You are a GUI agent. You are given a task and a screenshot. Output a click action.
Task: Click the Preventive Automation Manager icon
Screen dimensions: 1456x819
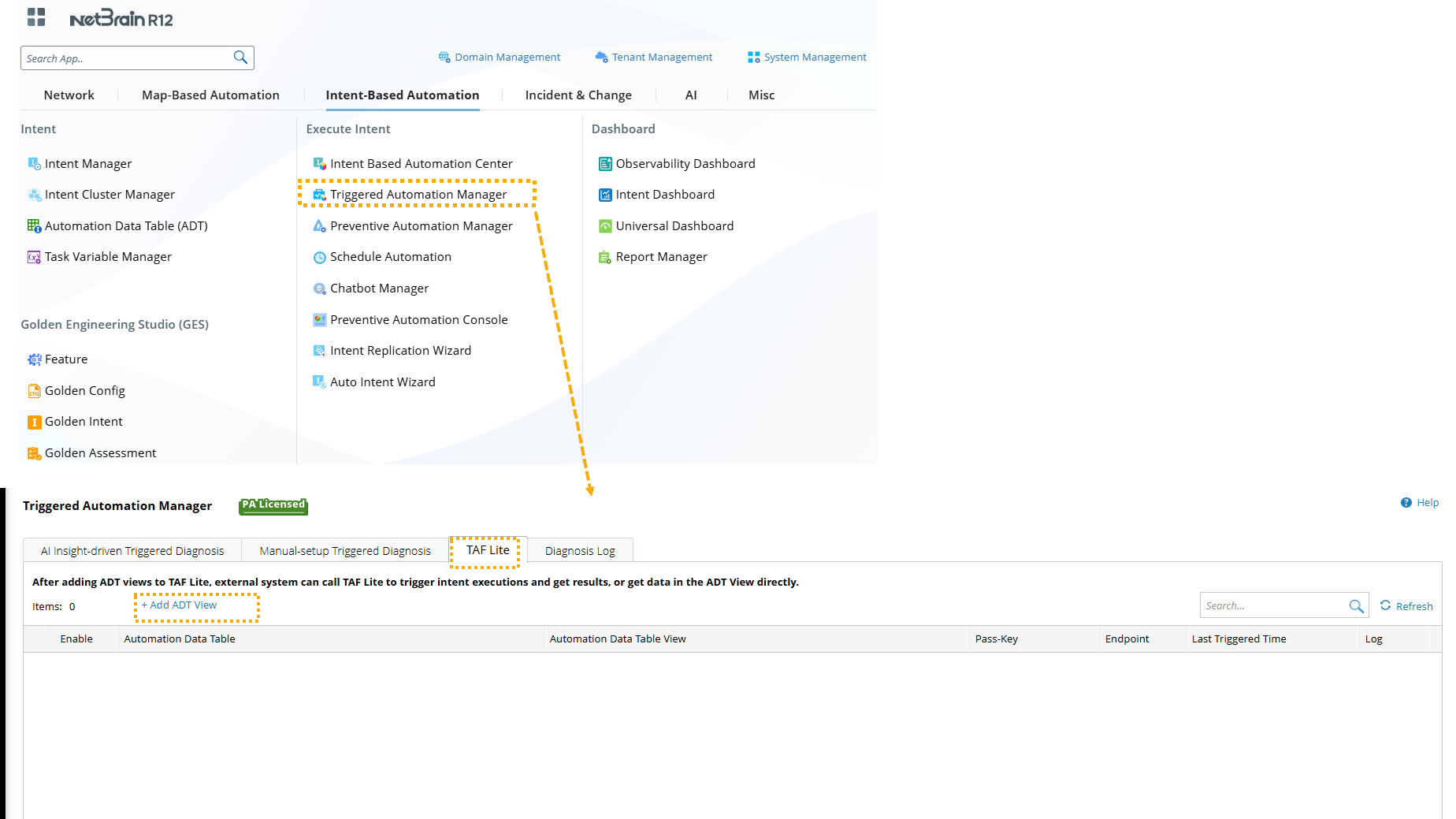(320, 226)
